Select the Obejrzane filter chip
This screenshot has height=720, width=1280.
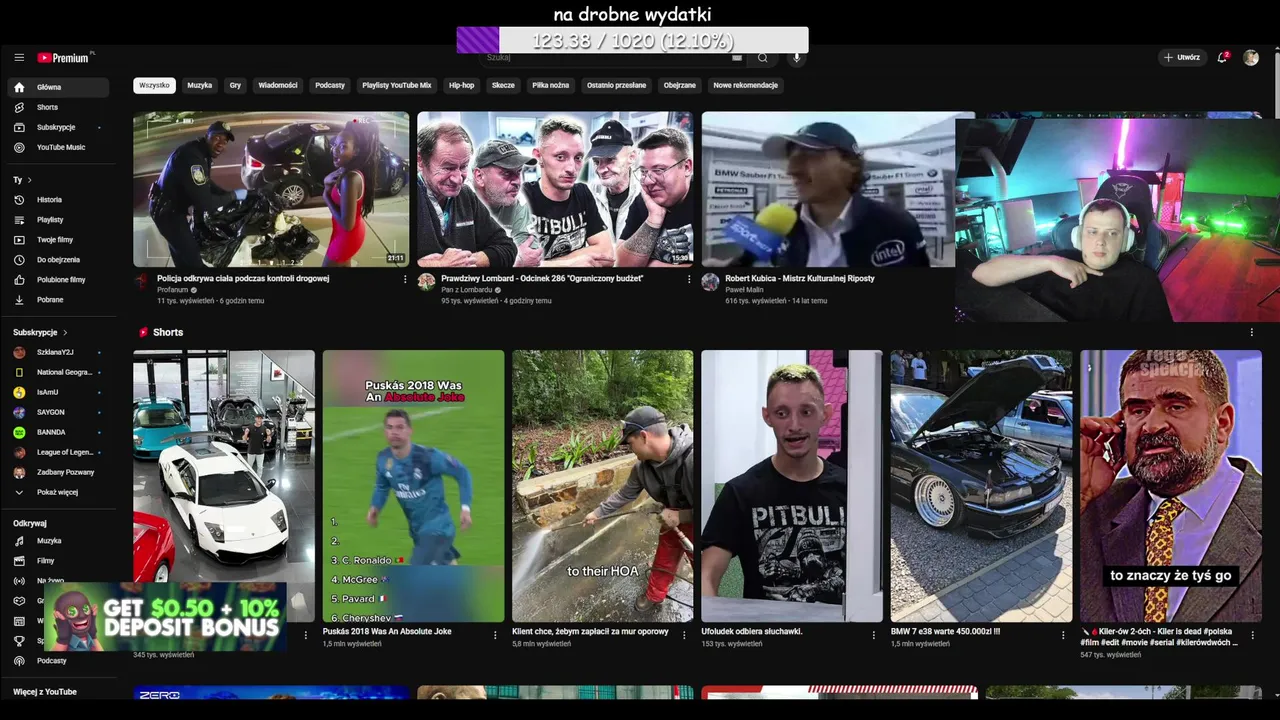pos(680,85)
